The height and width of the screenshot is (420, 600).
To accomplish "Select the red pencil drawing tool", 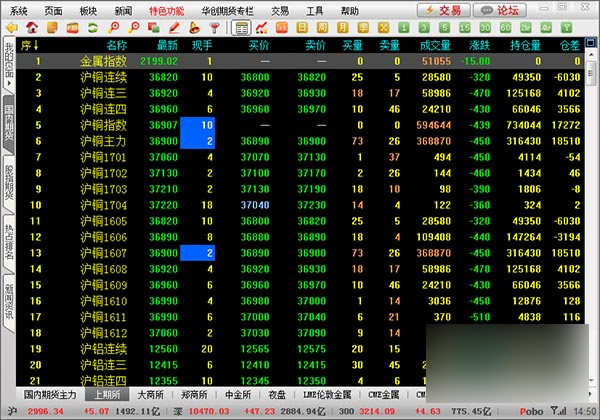I will pos(174,28).
